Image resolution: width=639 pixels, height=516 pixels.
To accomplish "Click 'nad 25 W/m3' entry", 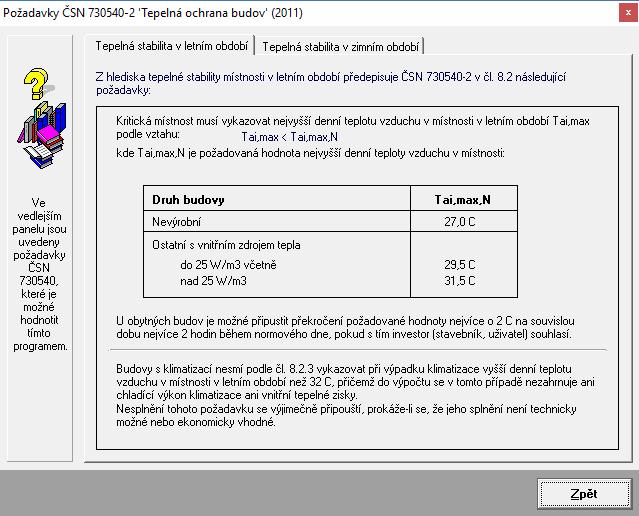I will tap(213, 281).
